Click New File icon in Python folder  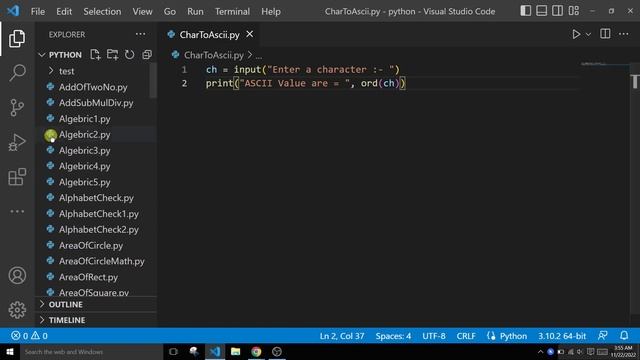tap(95, 55)
